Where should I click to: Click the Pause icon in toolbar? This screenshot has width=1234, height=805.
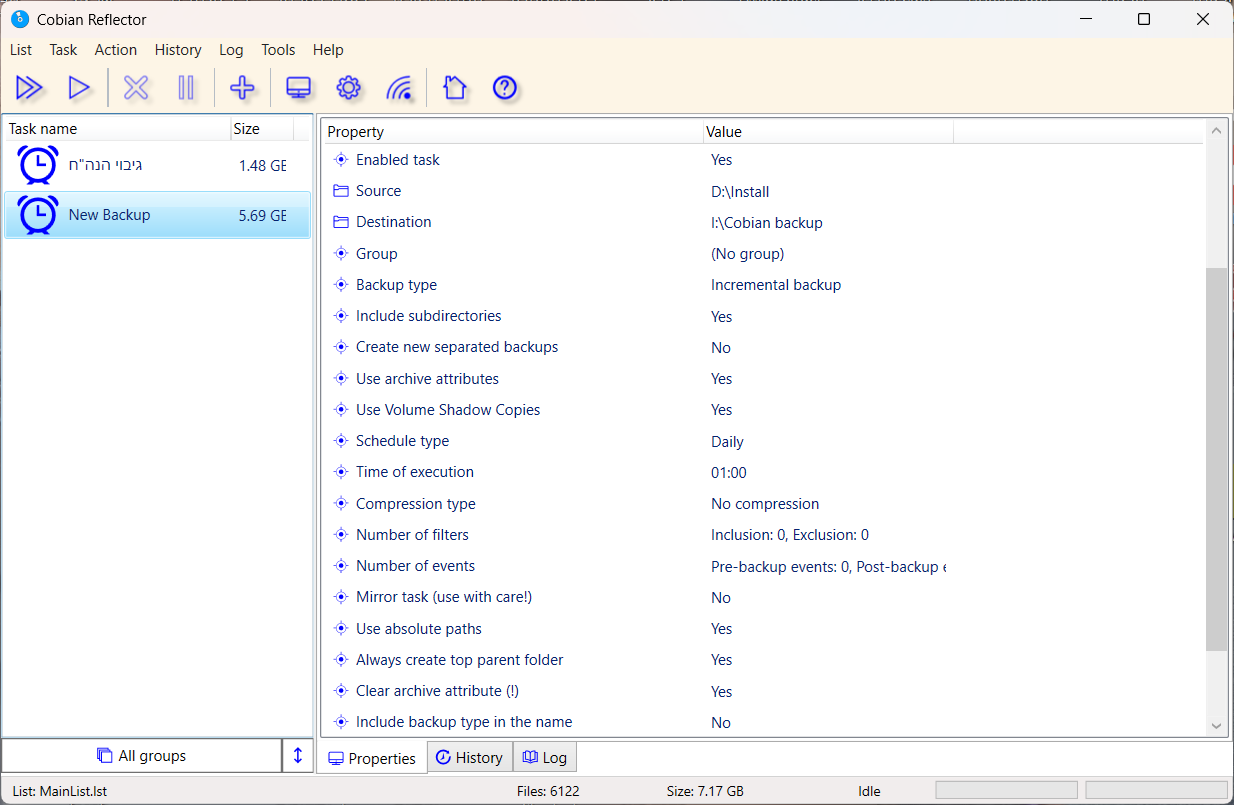pos(186,88)
